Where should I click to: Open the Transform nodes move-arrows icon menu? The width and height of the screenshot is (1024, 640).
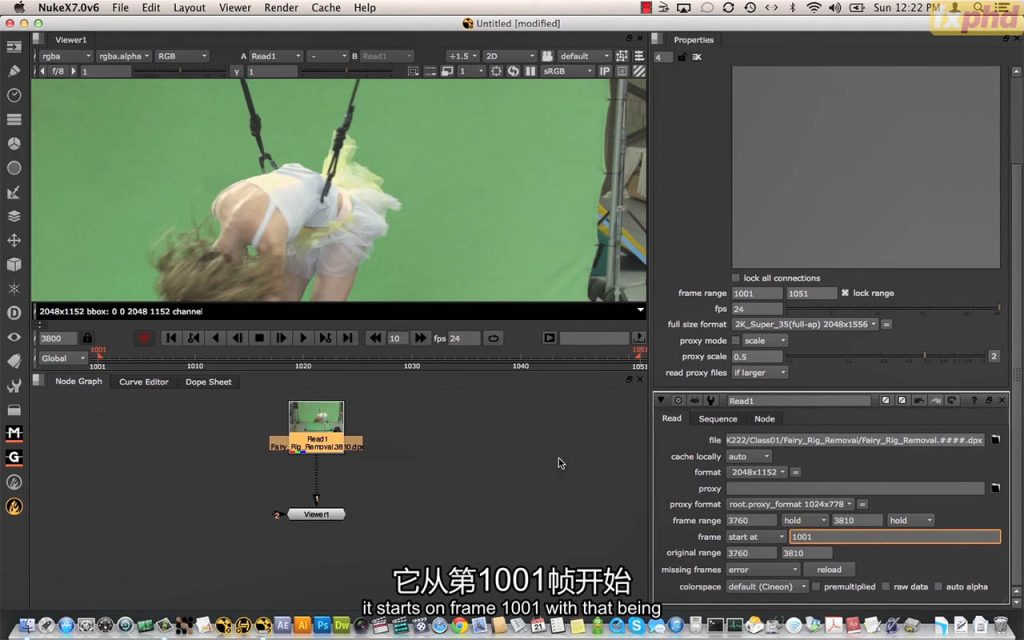pos(14,240)
